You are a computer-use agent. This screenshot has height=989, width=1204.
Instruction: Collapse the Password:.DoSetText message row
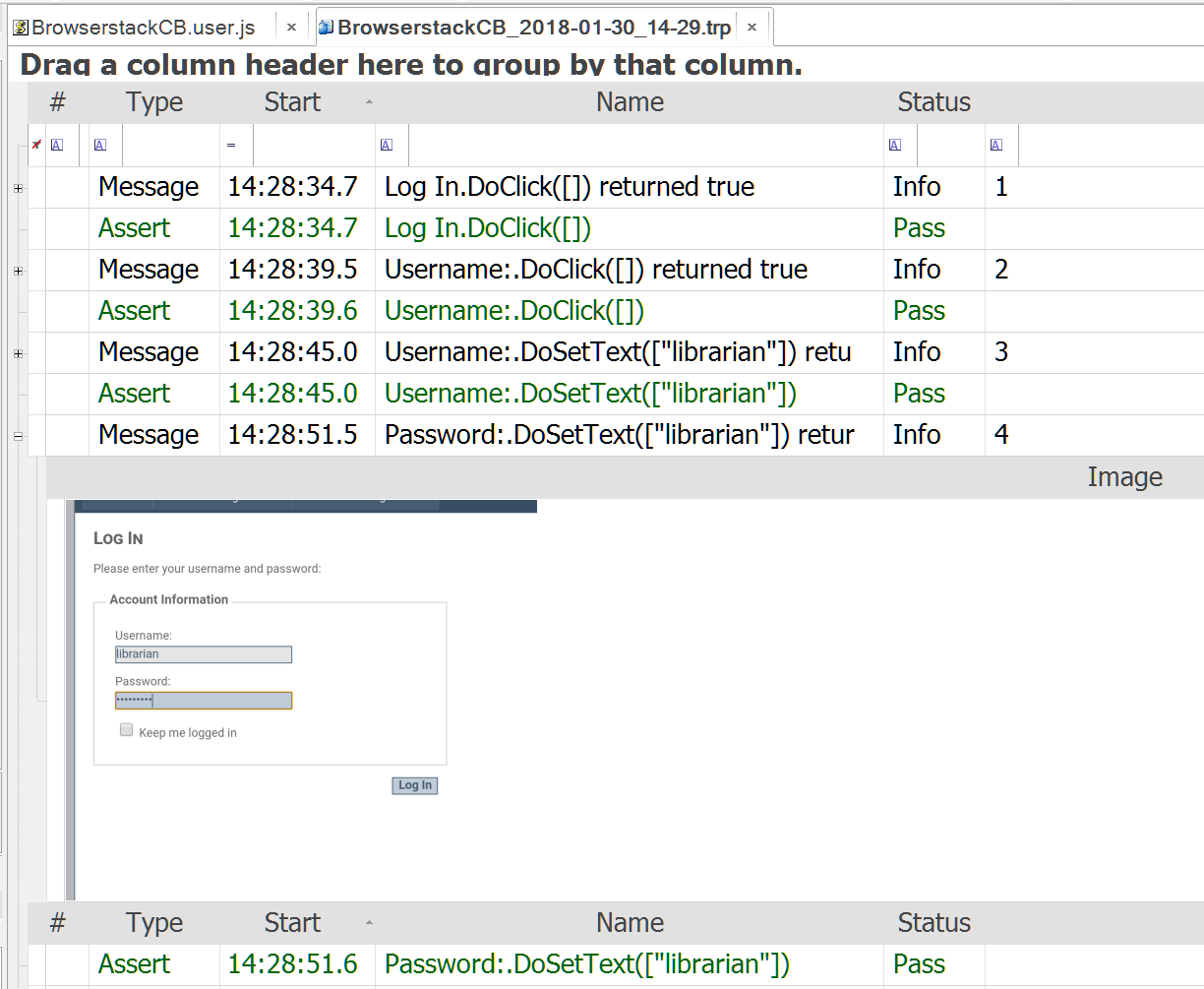18,436
